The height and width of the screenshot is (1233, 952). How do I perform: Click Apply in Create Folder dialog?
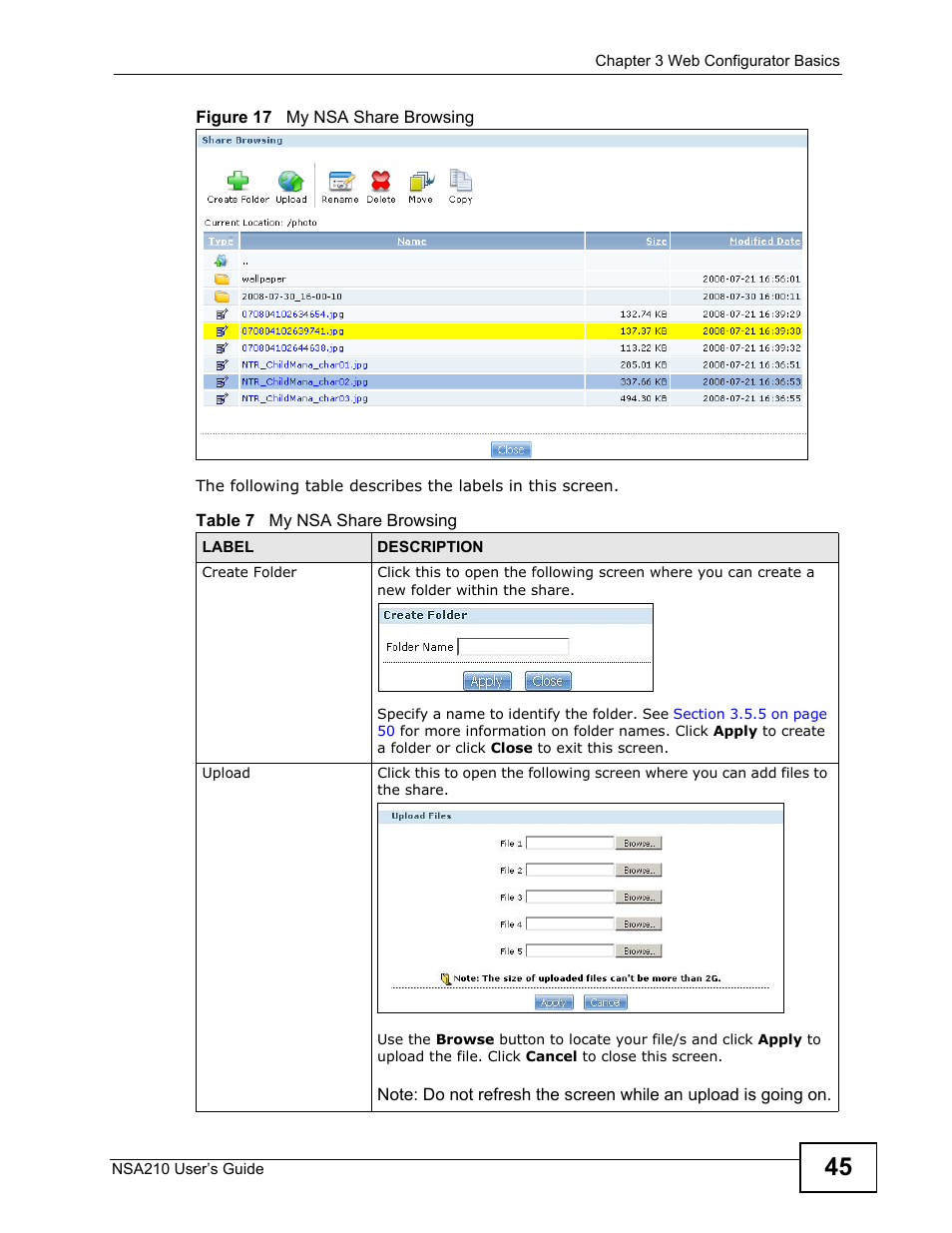pyautogui.click(x=487, y=681)
